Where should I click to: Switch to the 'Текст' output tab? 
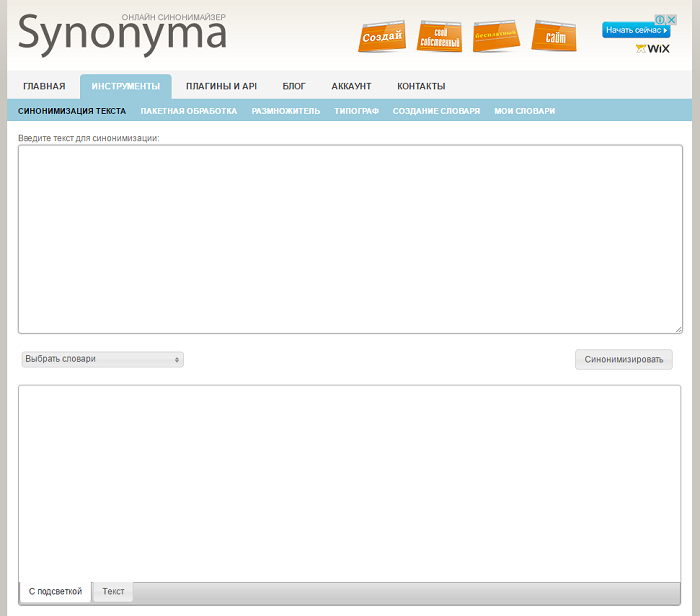[x=113, y=592]
